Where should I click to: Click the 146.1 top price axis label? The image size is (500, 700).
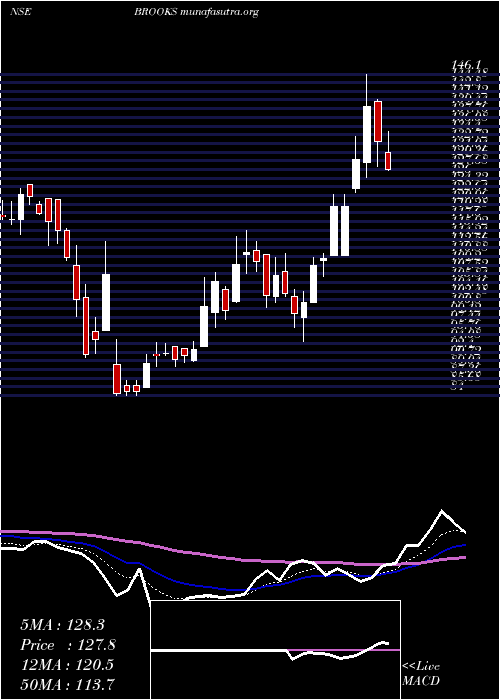pyautogui.click(x=468, y=66)
